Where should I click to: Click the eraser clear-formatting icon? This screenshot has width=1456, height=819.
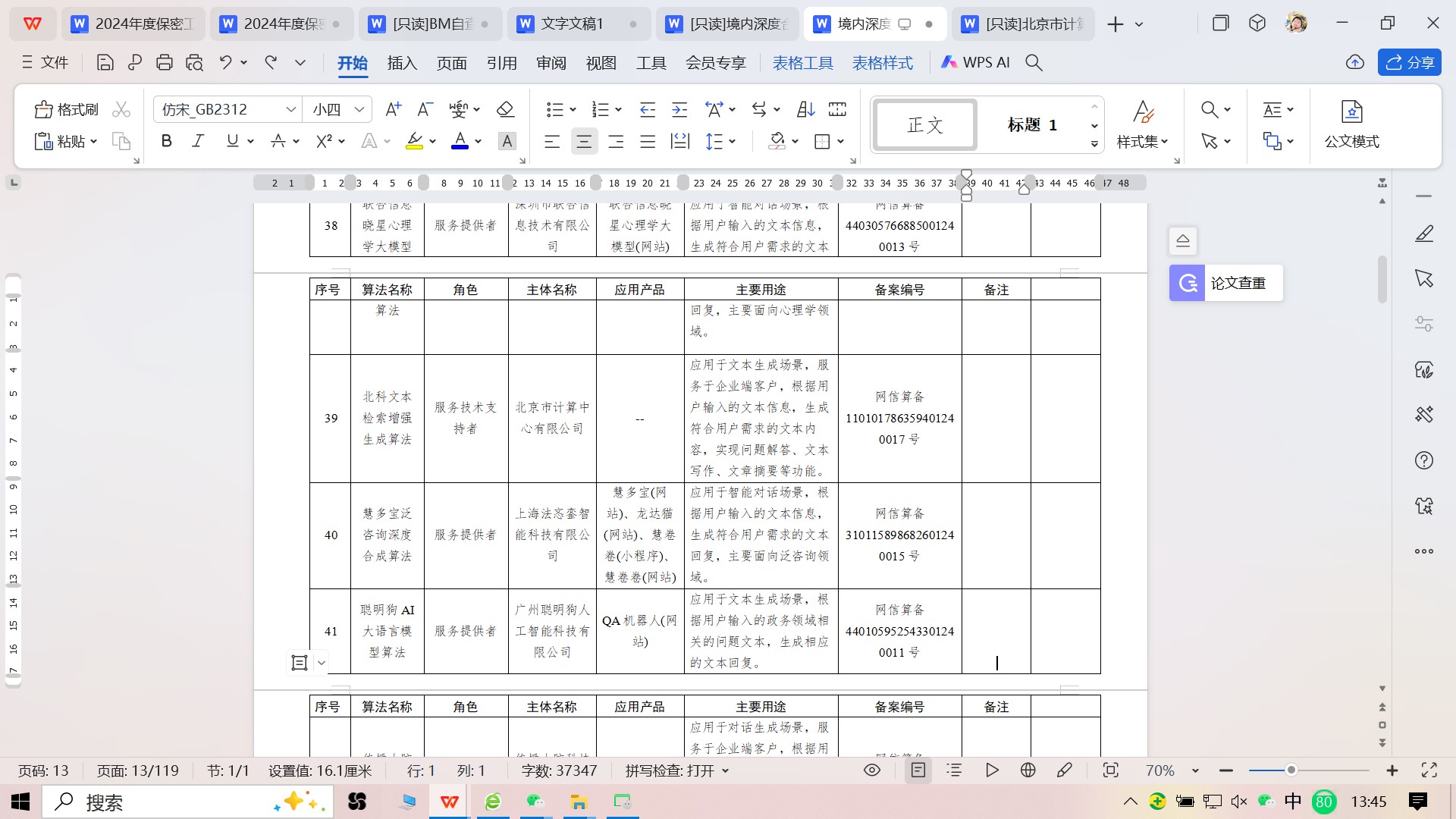click(505, 109)
